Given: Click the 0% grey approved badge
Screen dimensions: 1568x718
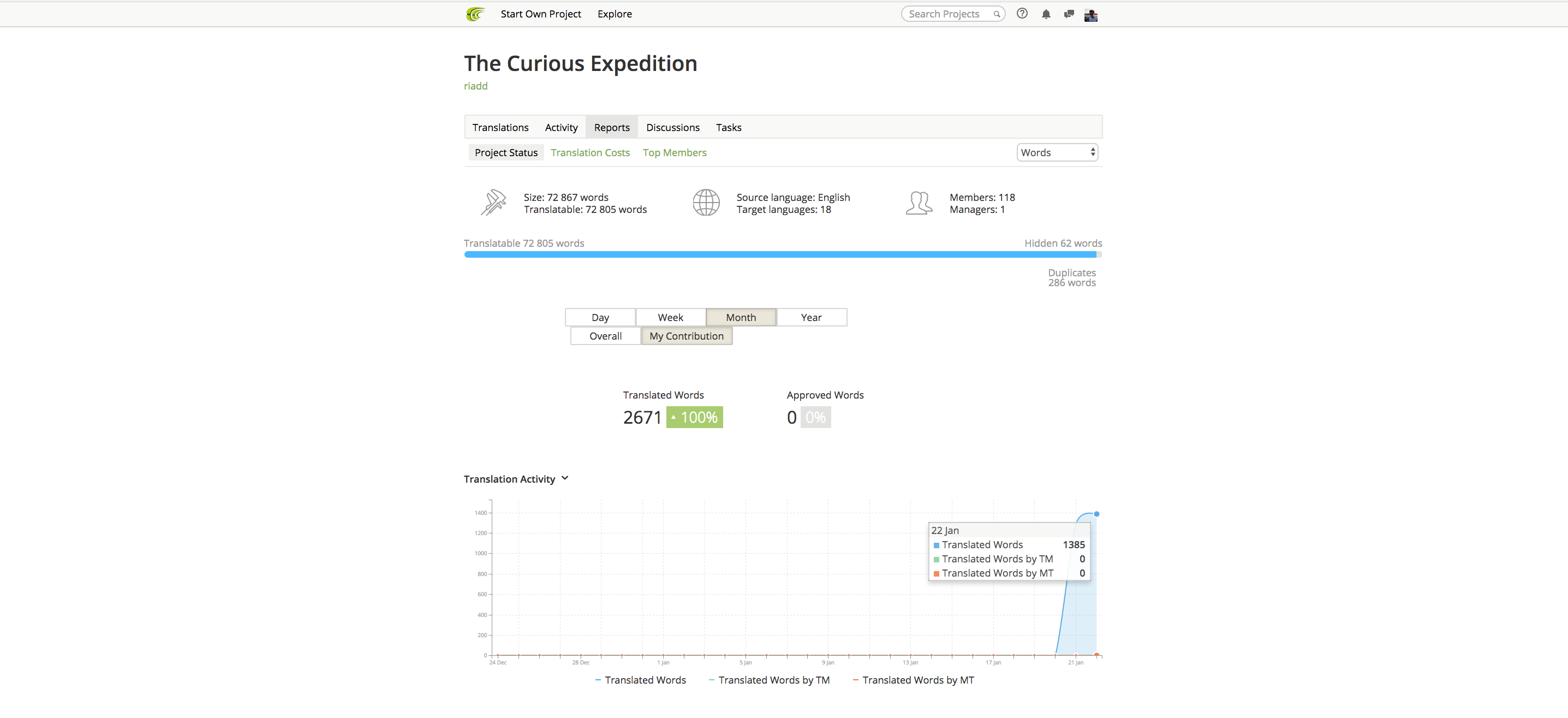Looking at the screenshot, I should coord(815,417).
